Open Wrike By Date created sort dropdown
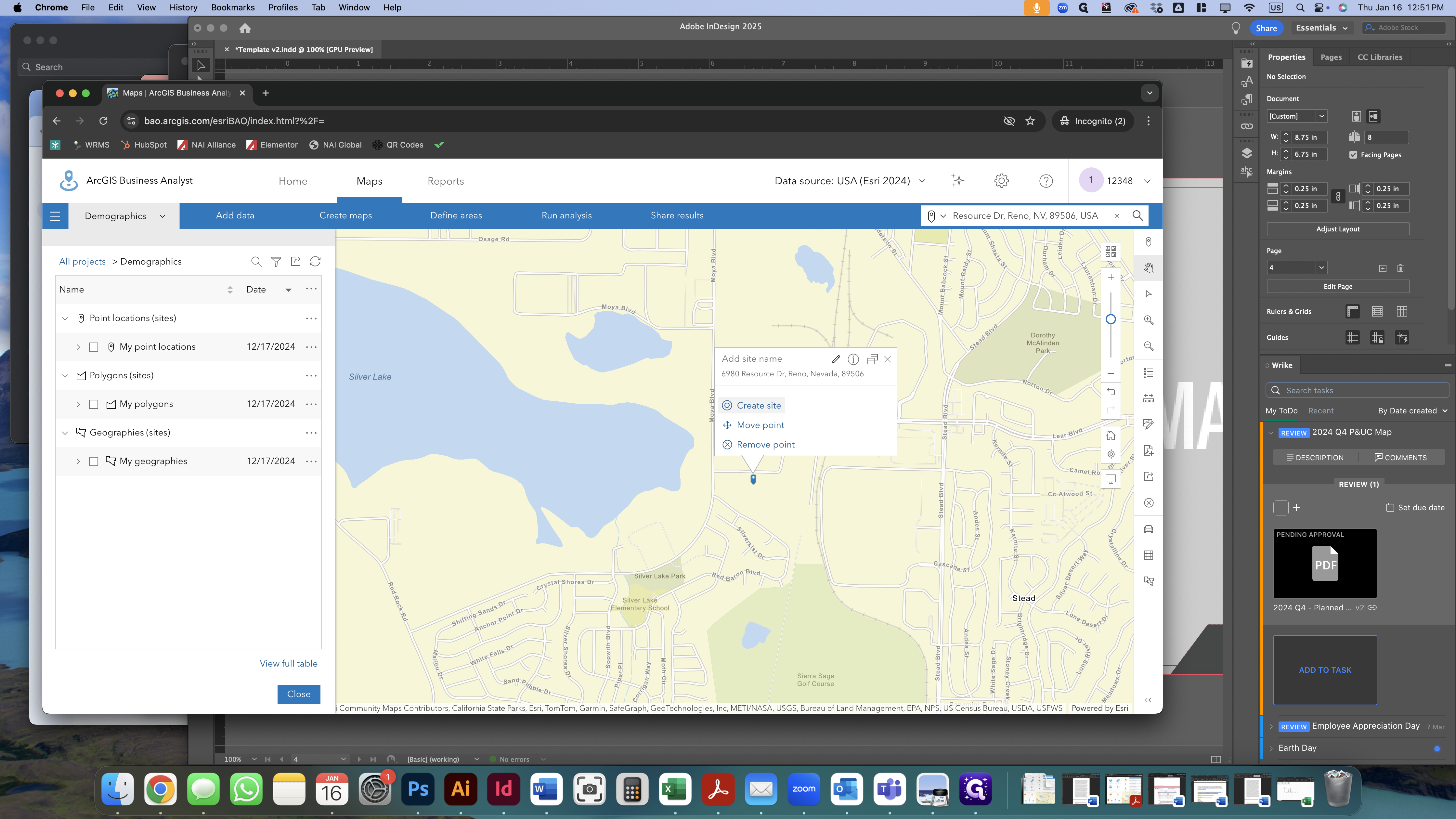Screen dimensions: 1456x819 pos(1412,411)
